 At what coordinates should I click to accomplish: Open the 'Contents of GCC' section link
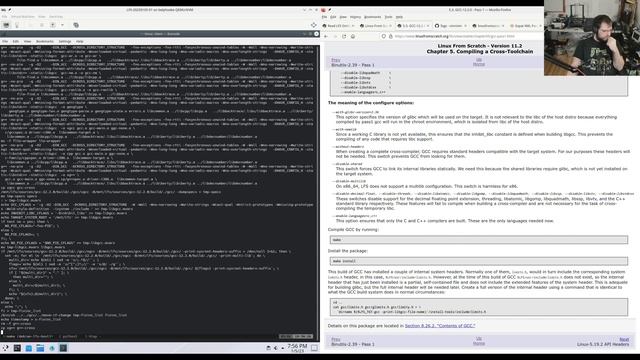(x=440, y=326)
